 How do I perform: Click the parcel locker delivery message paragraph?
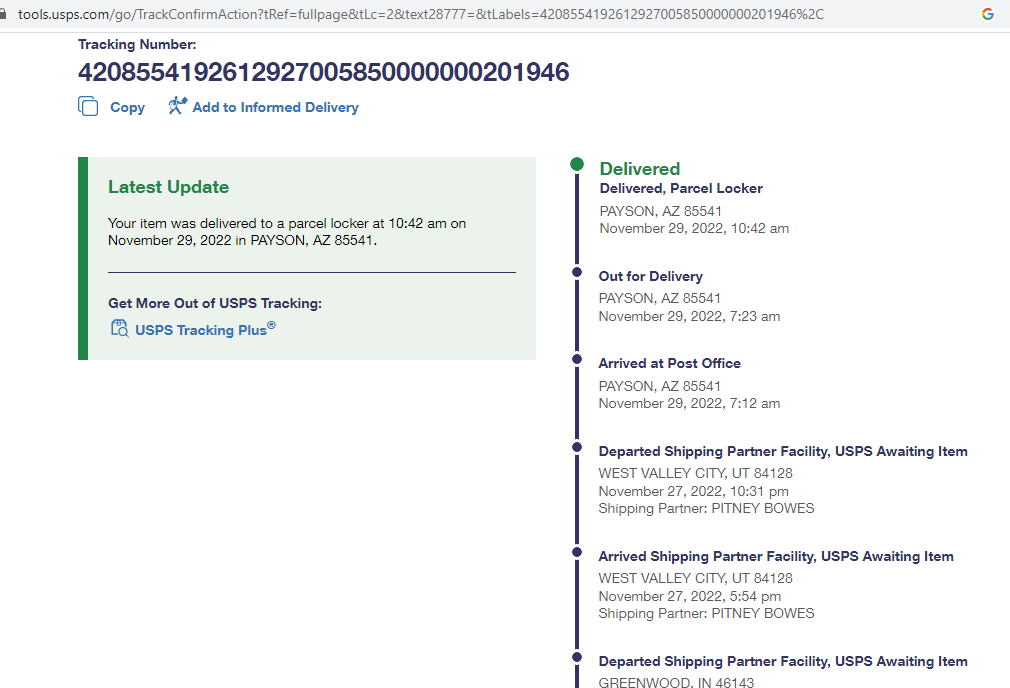click(286, 232)
